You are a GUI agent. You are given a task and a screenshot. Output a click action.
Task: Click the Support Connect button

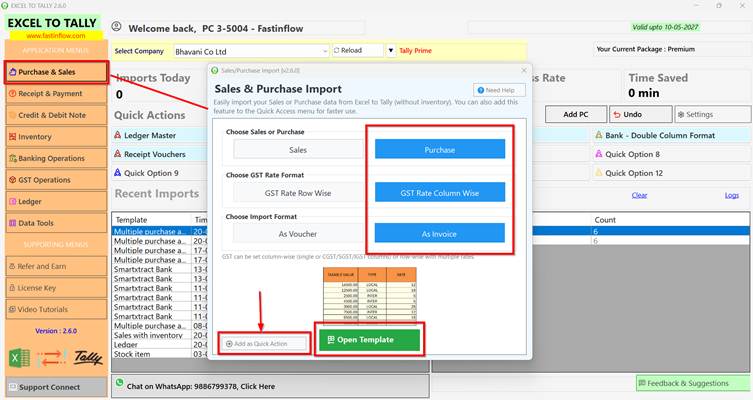[x=56, y=387]
